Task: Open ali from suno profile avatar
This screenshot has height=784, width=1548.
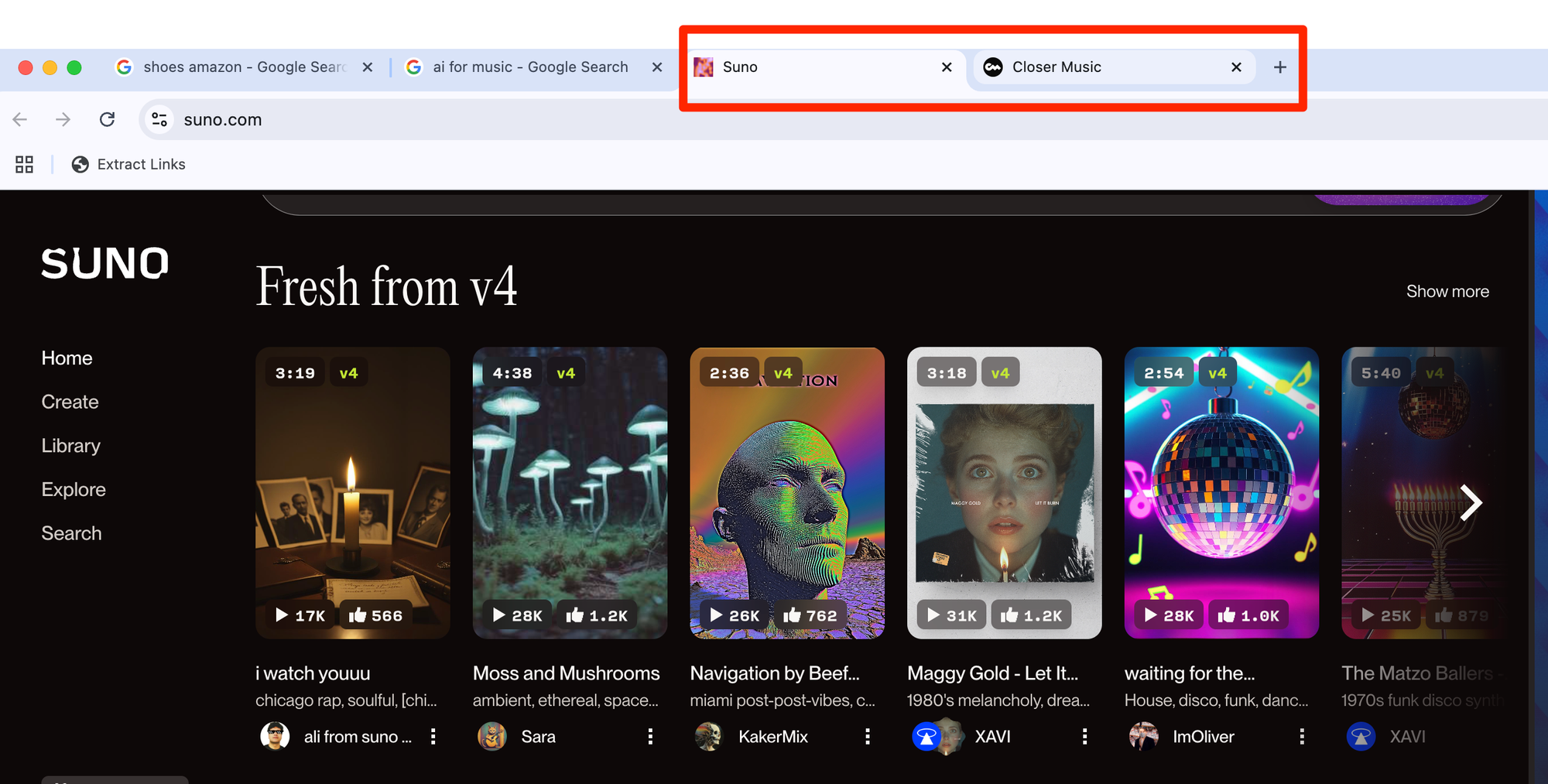Action: click(275, 736)
